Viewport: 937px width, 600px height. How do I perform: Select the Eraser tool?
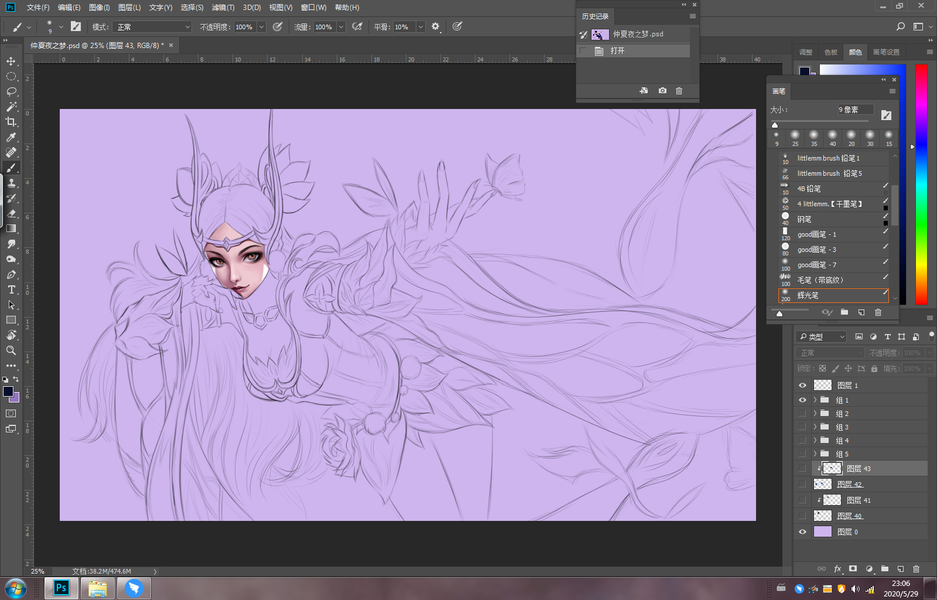click(11, 213)
